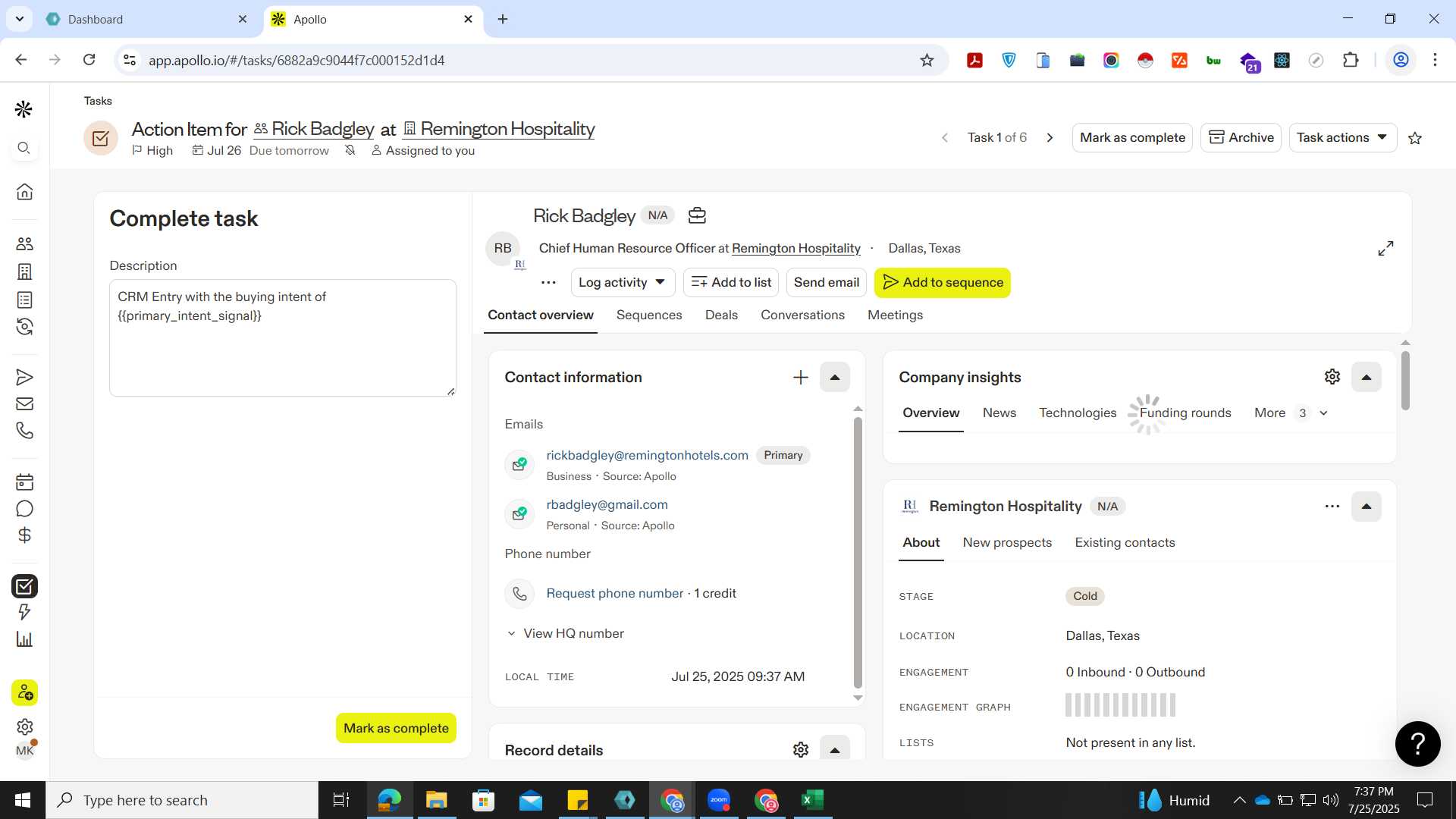Collapse the Company insights section
The image size is (1456, 819).
tap(1366, 377)
